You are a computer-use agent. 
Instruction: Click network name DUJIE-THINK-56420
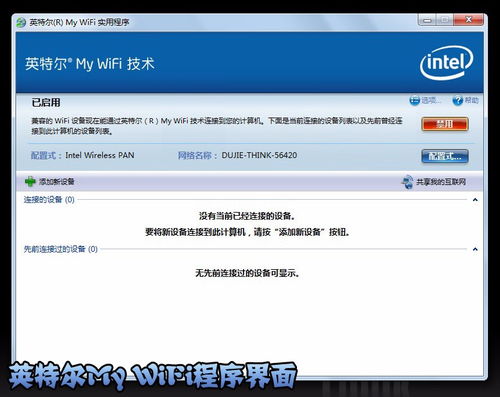click(x=259, y=155)
